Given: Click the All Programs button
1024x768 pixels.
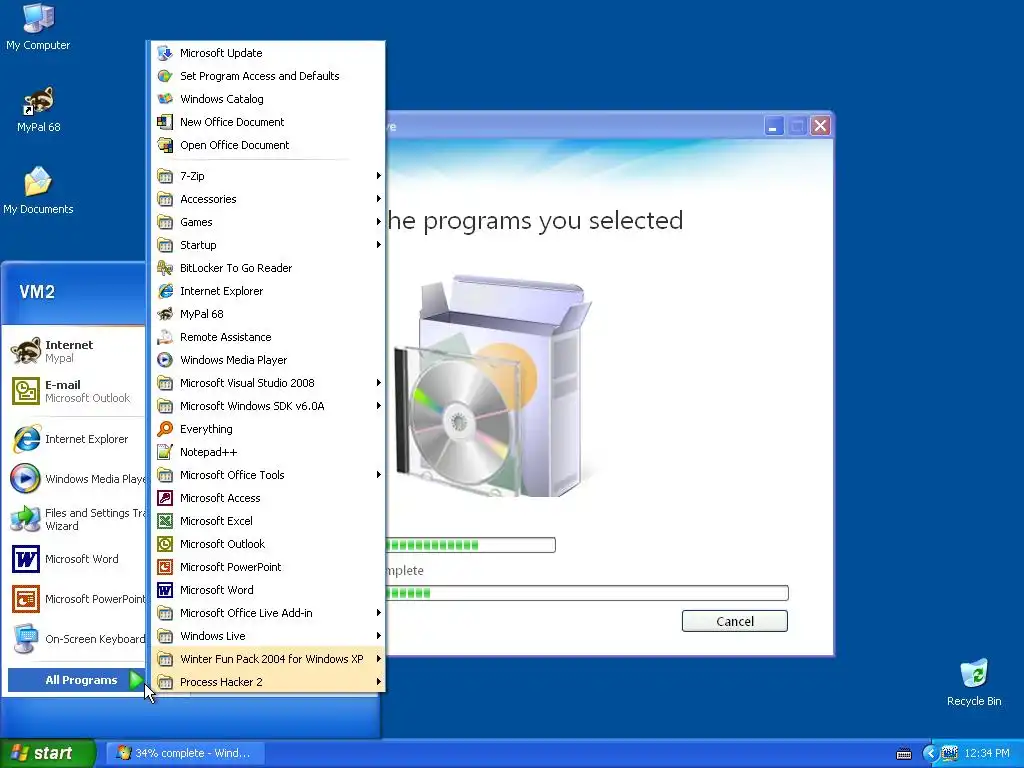Looking at the screenshot, I should [76, 680].
